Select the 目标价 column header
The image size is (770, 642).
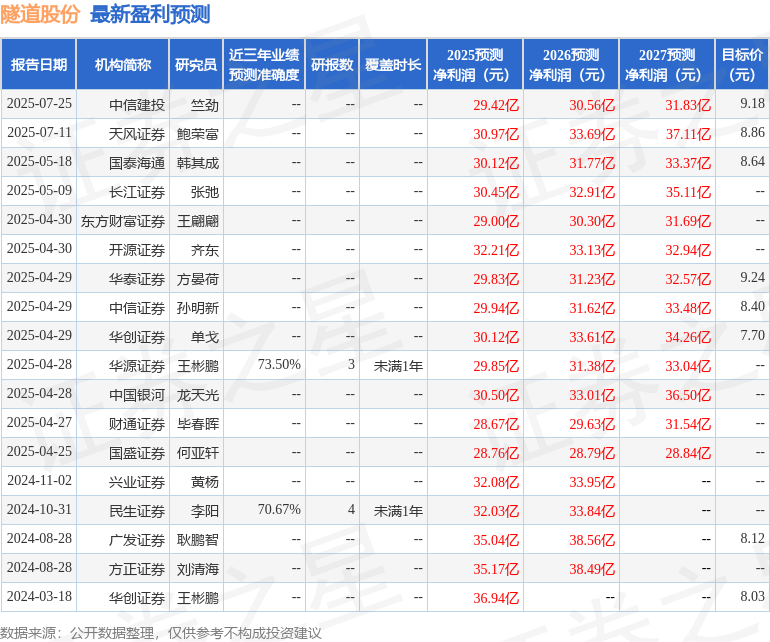742,65
